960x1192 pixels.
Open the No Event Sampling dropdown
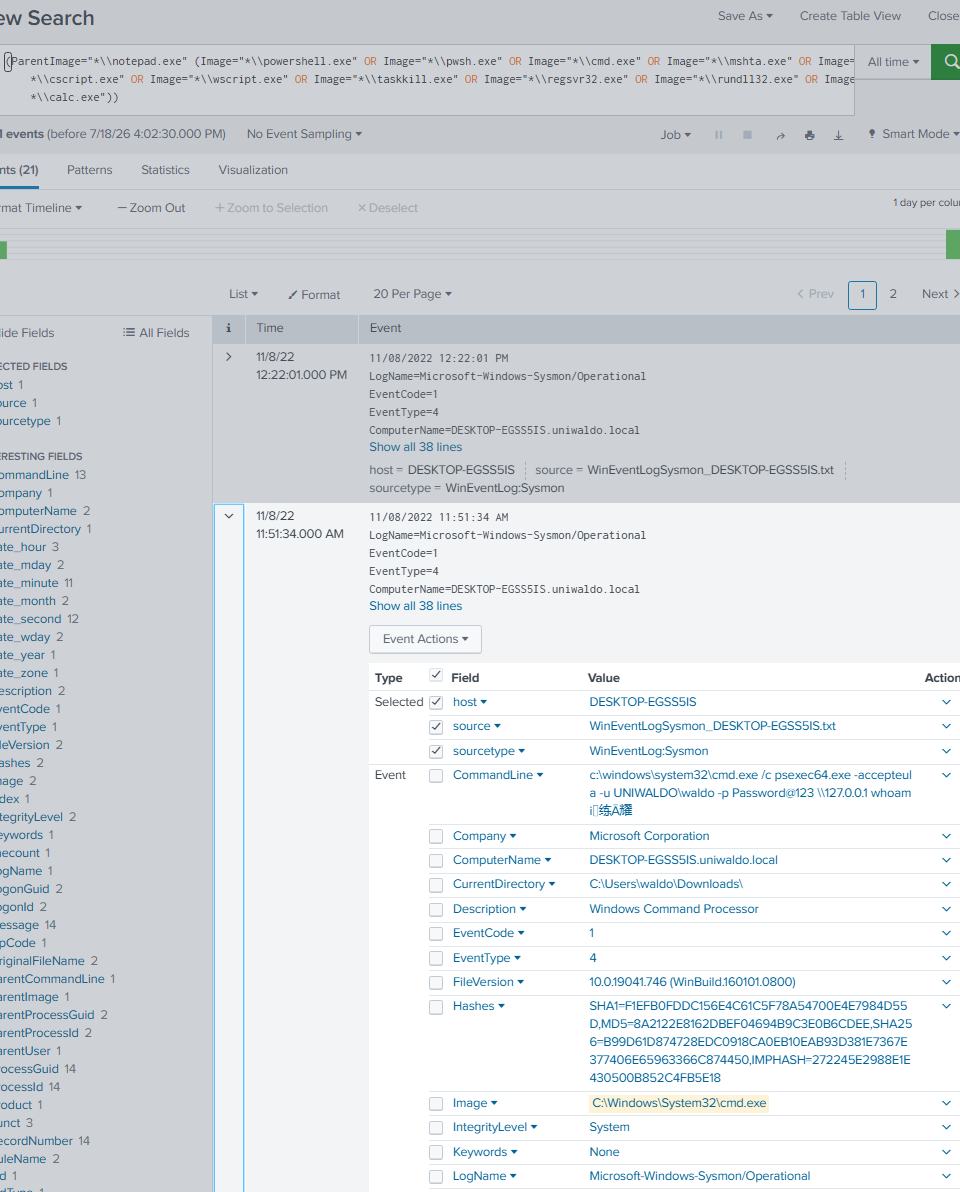pos(304,134)
